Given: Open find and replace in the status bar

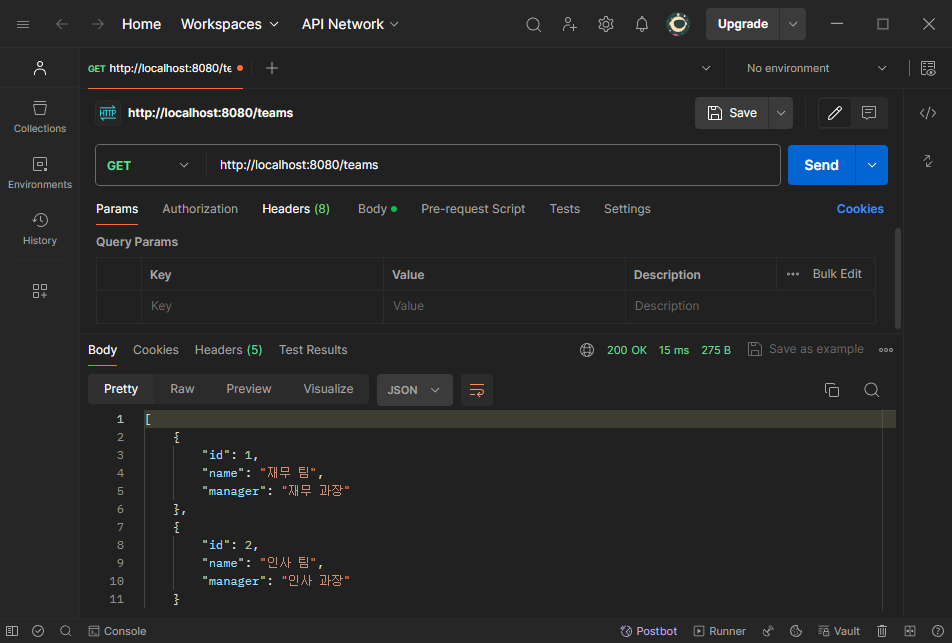Looking at the screenshot, I should [x=66, y=631].
